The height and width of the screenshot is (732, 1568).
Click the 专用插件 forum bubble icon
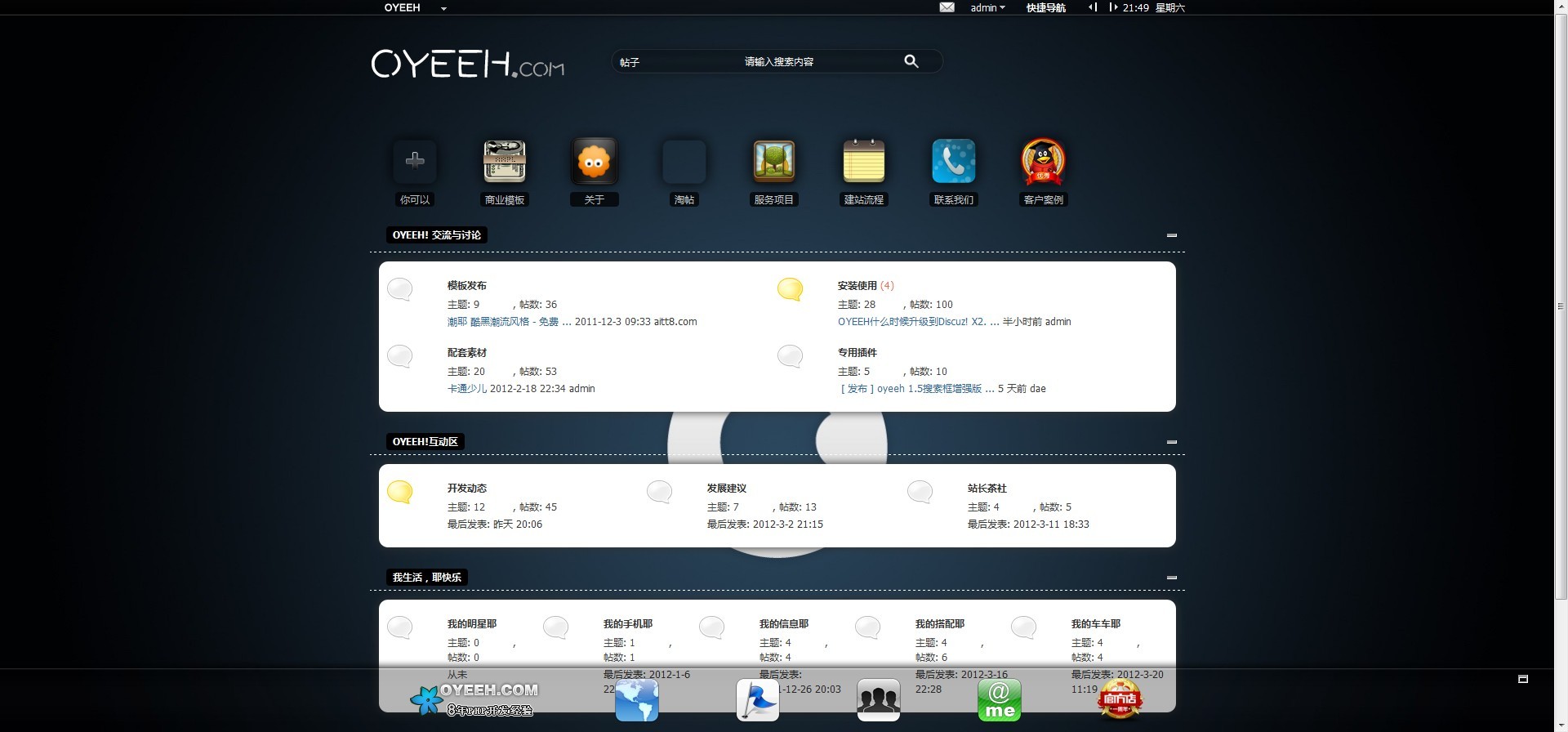pyautogui.click(x=790, y=356)
